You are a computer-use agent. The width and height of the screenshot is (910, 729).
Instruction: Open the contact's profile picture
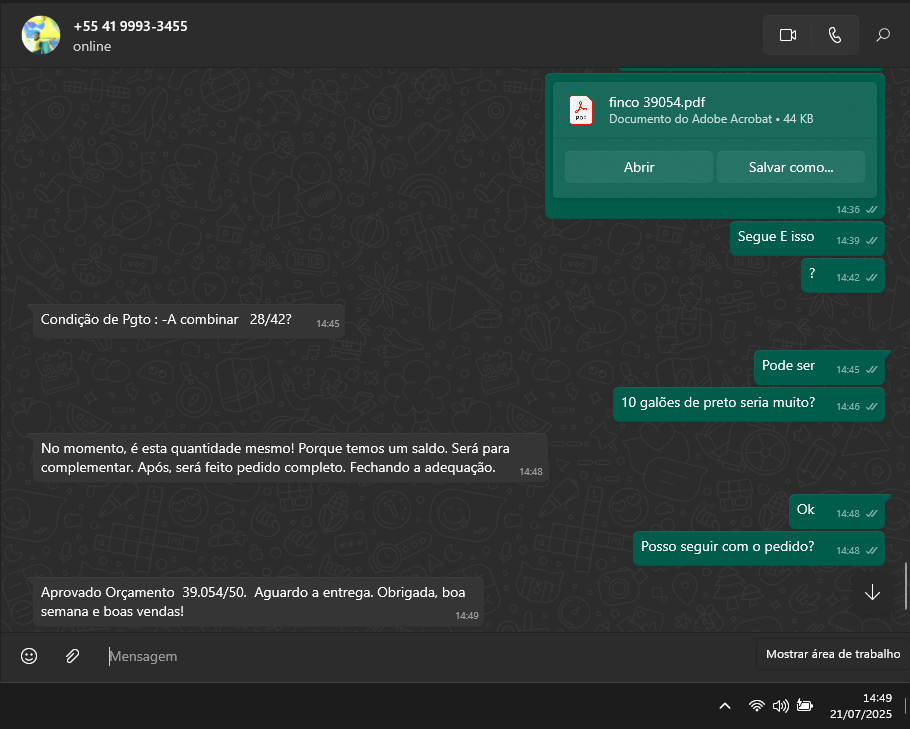coord(41,35)
